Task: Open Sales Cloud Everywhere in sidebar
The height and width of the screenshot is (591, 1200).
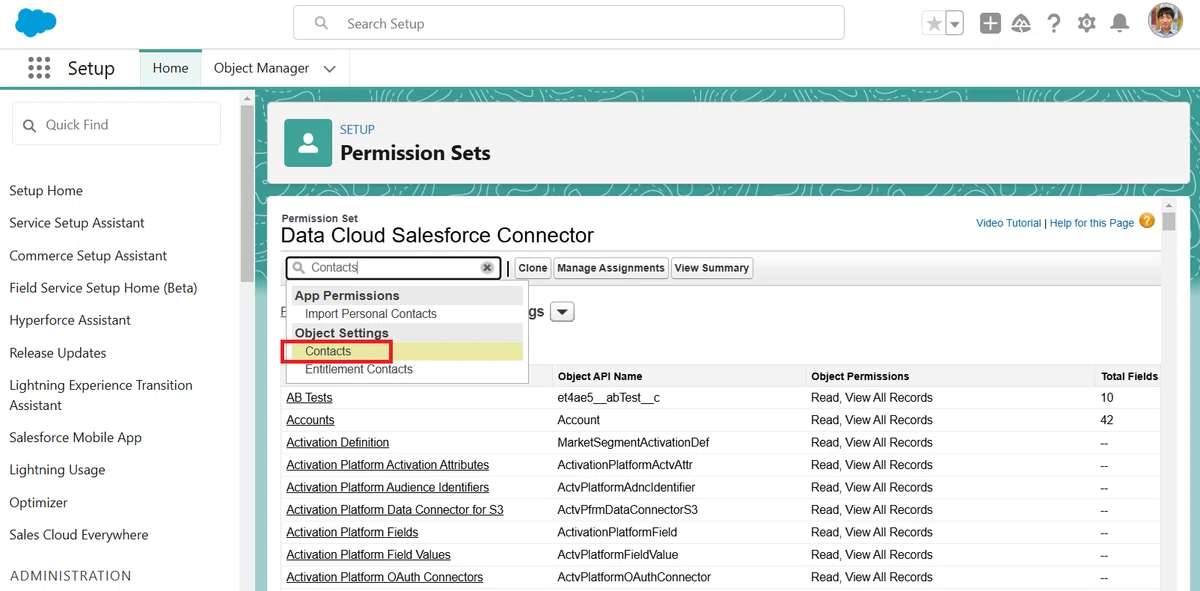Action: coord(79,535)
